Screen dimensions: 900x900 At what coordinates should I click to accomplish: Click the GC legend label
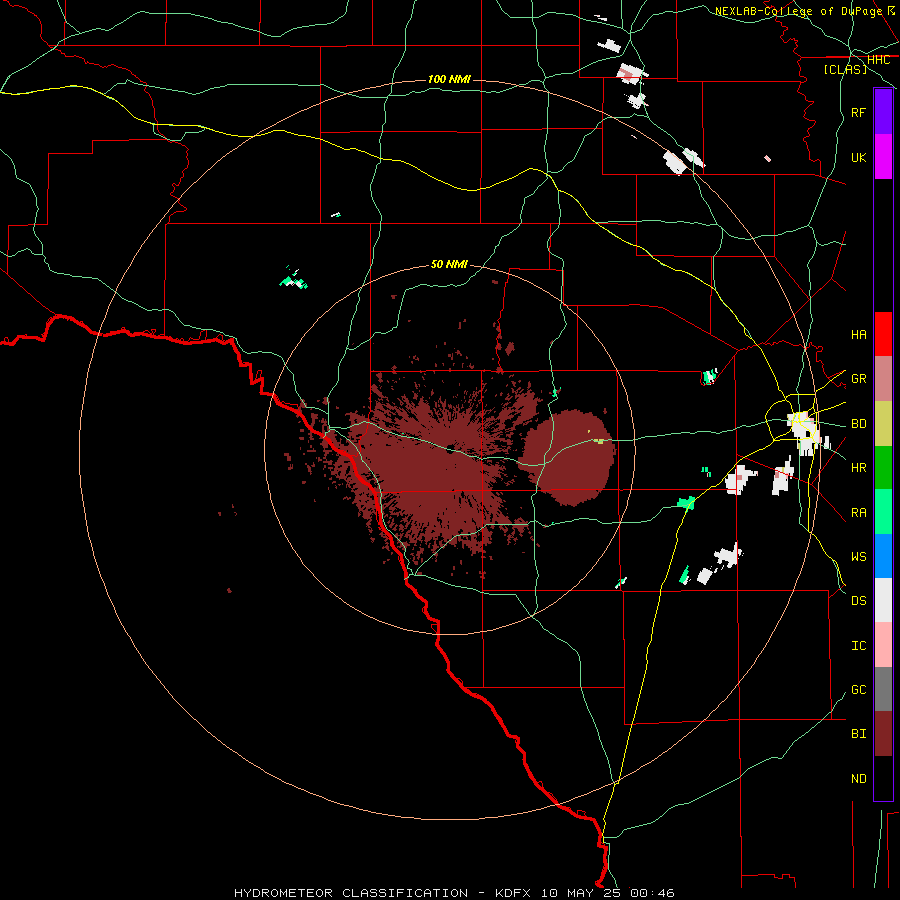click(x=858, y=690)
